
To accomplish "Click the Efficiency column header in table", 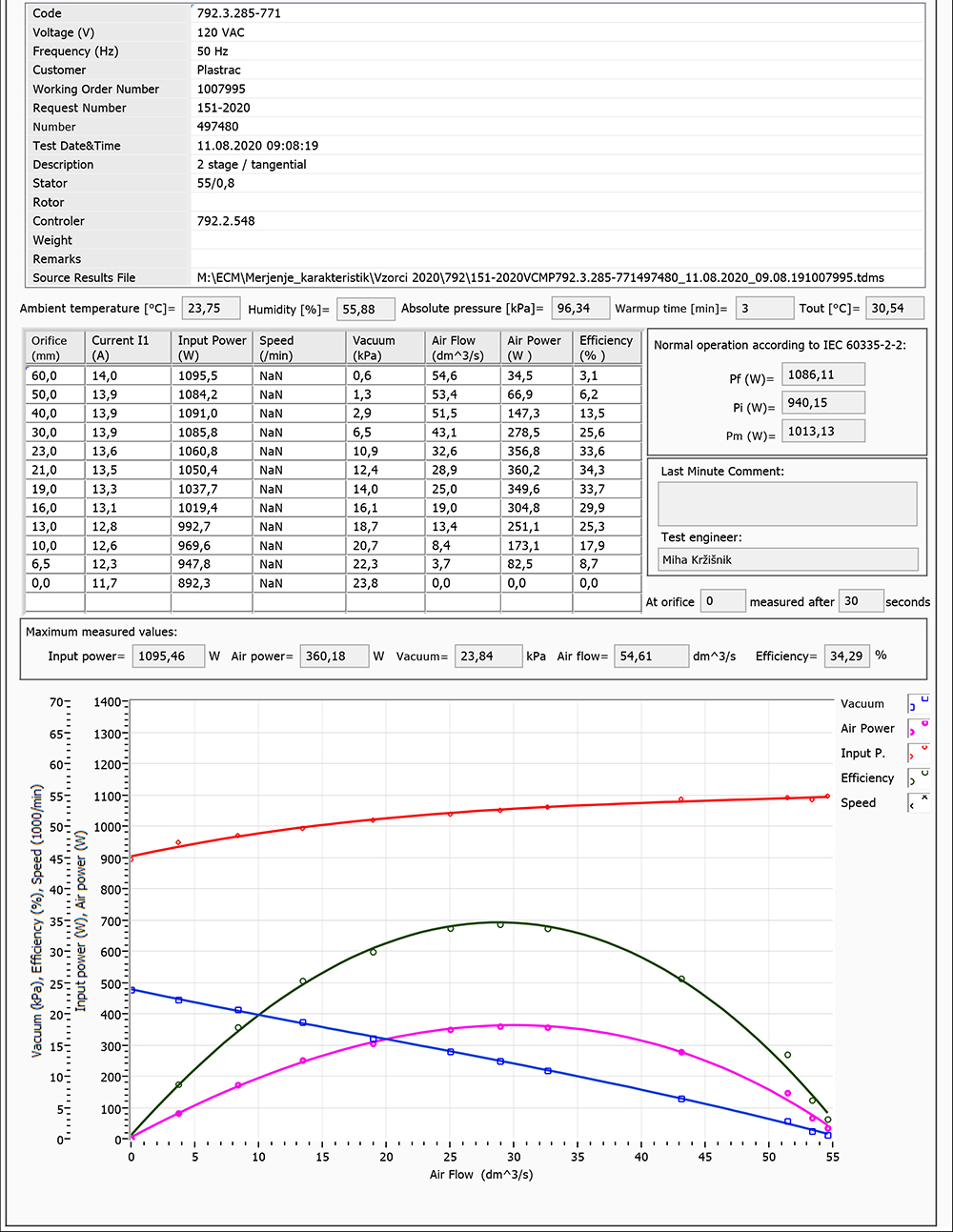I will point(606,348).
